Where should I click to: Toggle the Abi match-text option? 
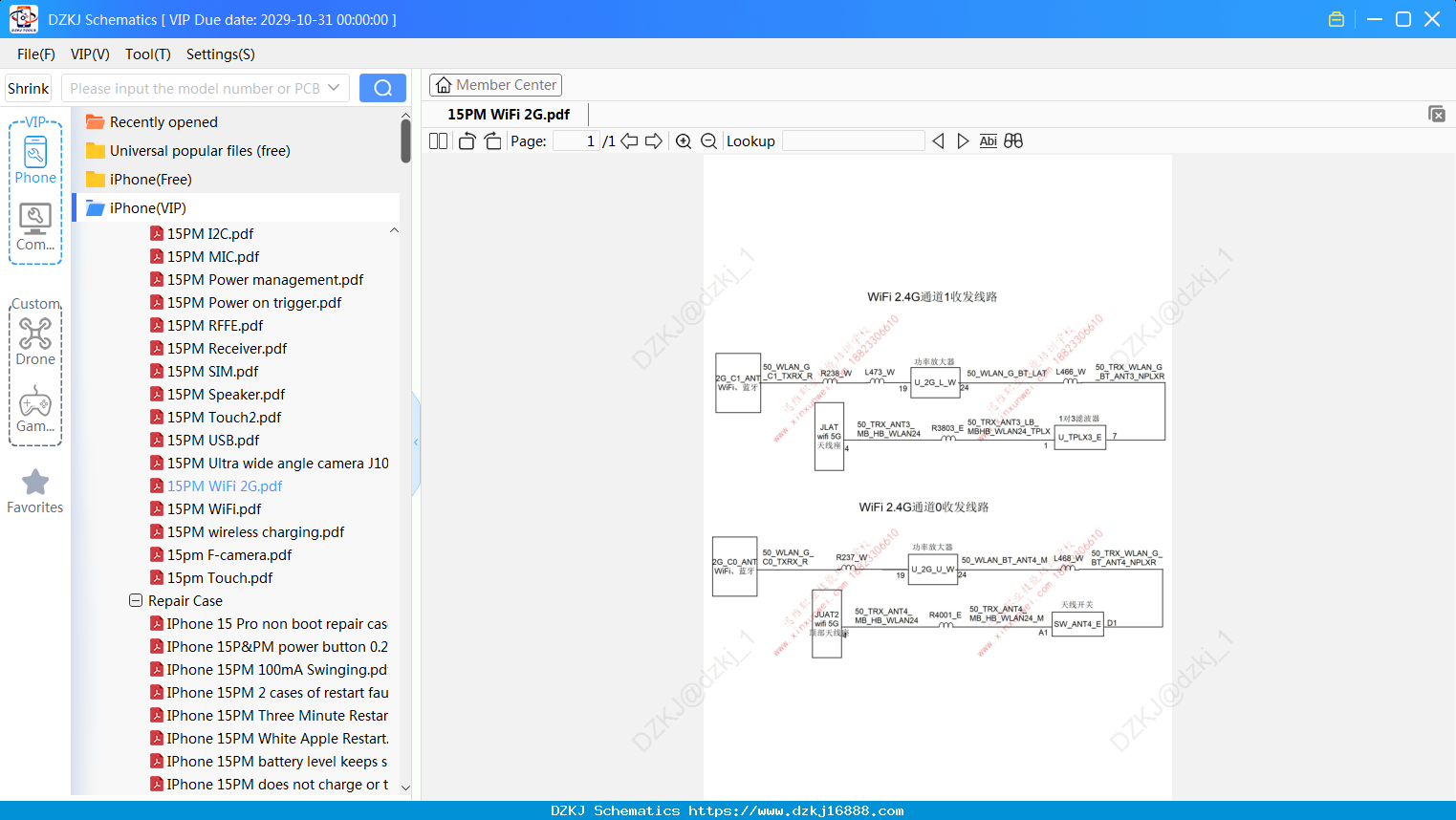[988, 141]
